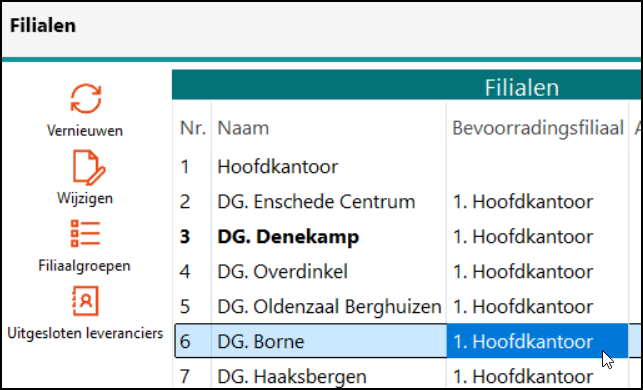643x390 pixels.
Task: Open the Wijzigen edit icon
Action: [x=88, y=167]
